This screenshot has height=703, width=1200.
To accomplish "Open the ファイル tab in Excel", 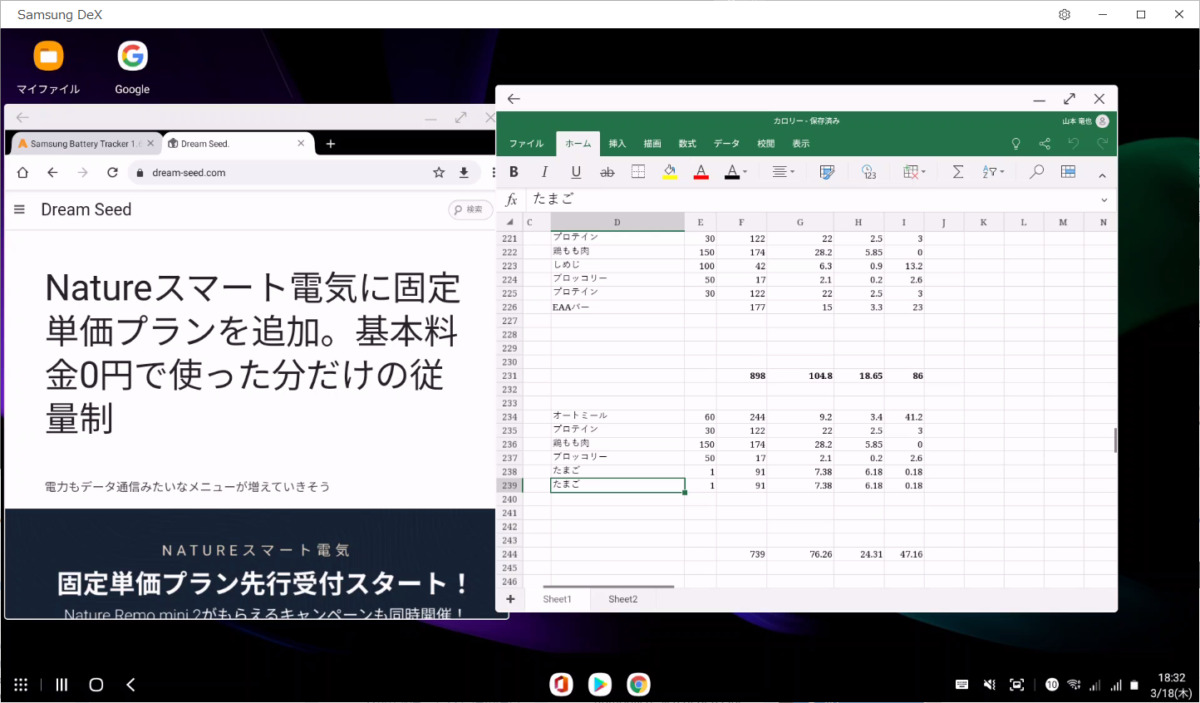I will coord(526,144).
